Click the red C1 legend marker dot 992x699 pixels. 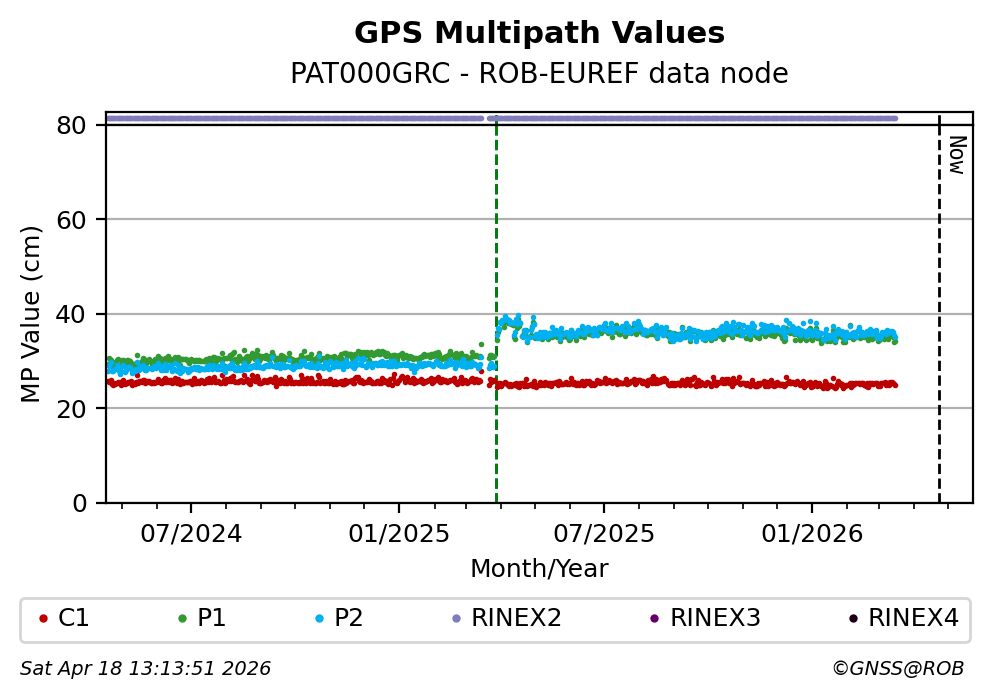click(x=43, y=619)
